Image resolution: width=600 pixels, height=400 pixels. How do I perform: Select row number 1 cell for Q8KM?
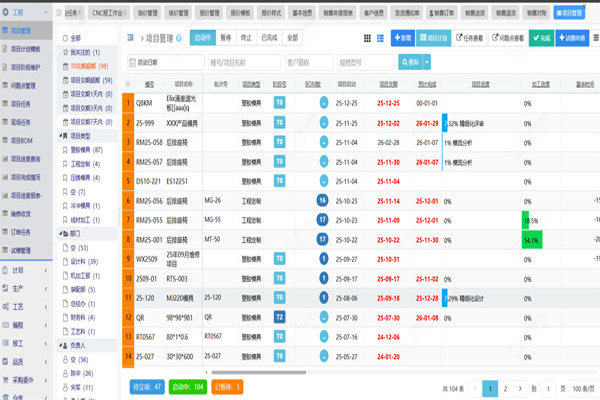pos(128,103)
